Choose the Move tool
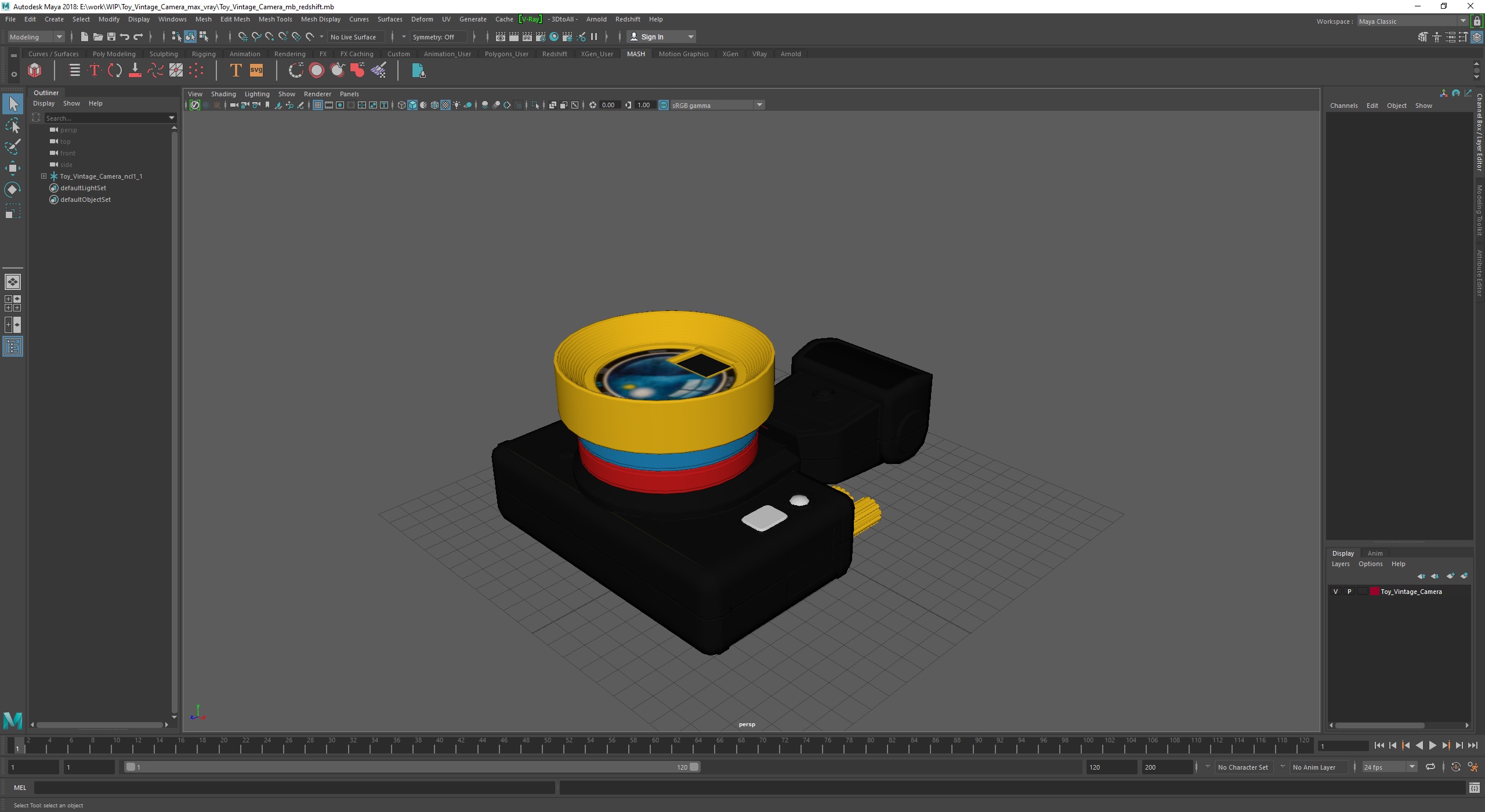 coord(13,168)
